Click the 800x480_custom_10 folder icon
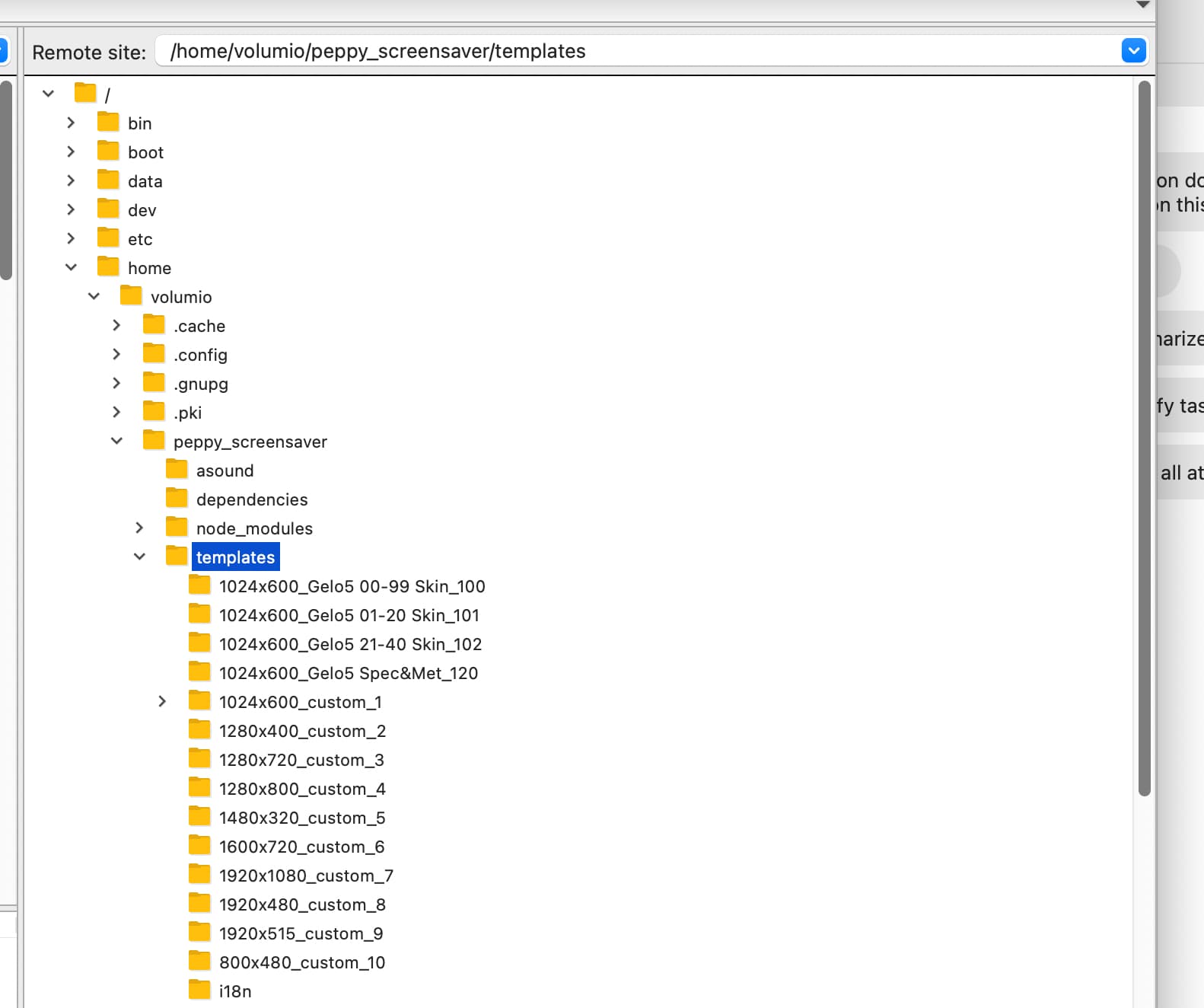This screenshot has width=1204, height=1008. (199, 962)
